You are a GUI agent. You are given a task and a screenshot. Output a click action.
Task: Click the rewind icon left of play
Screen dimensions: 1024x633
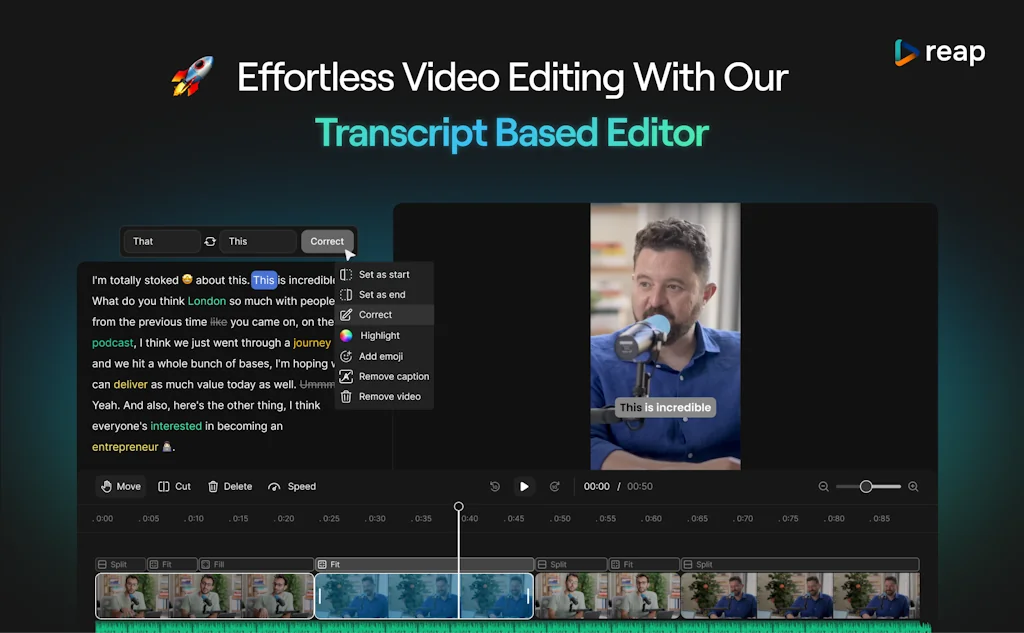(495, 487)
